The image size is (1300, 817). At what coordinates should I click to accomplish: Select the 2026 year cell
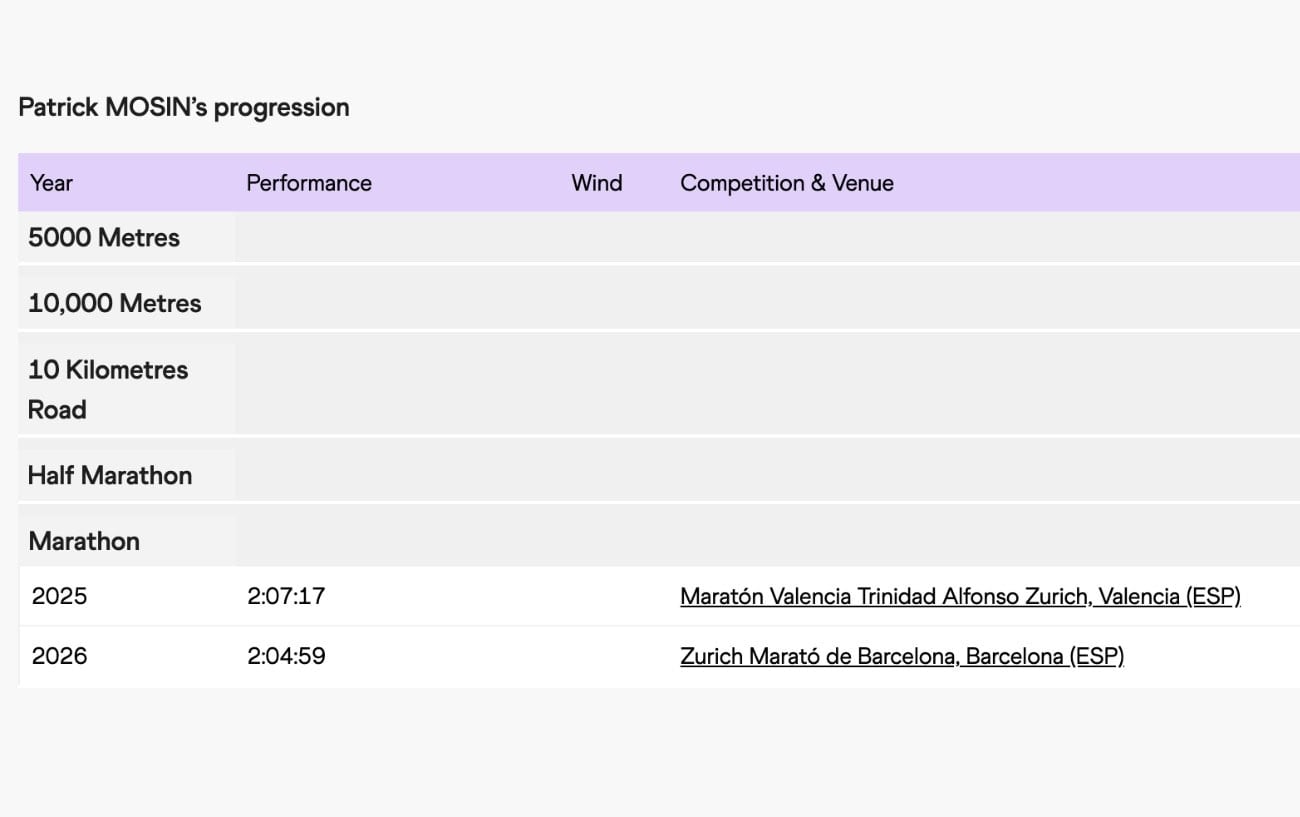(x=60, y=657)
